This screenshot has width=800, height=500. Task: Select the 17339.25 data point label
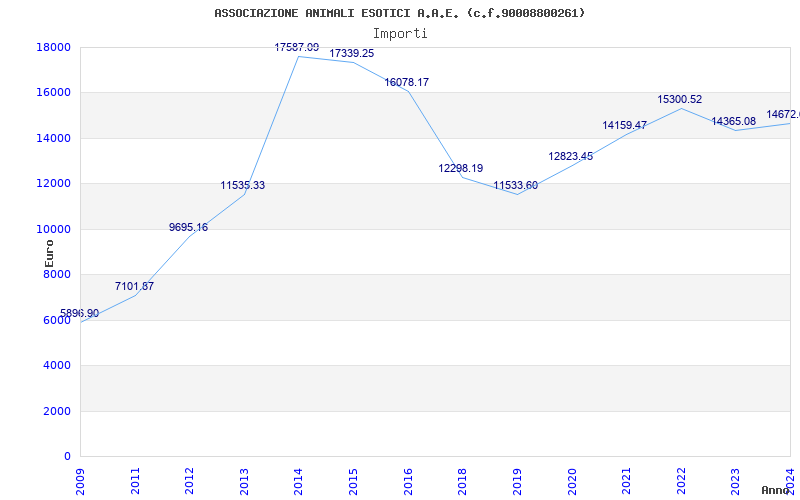(352, 53)
